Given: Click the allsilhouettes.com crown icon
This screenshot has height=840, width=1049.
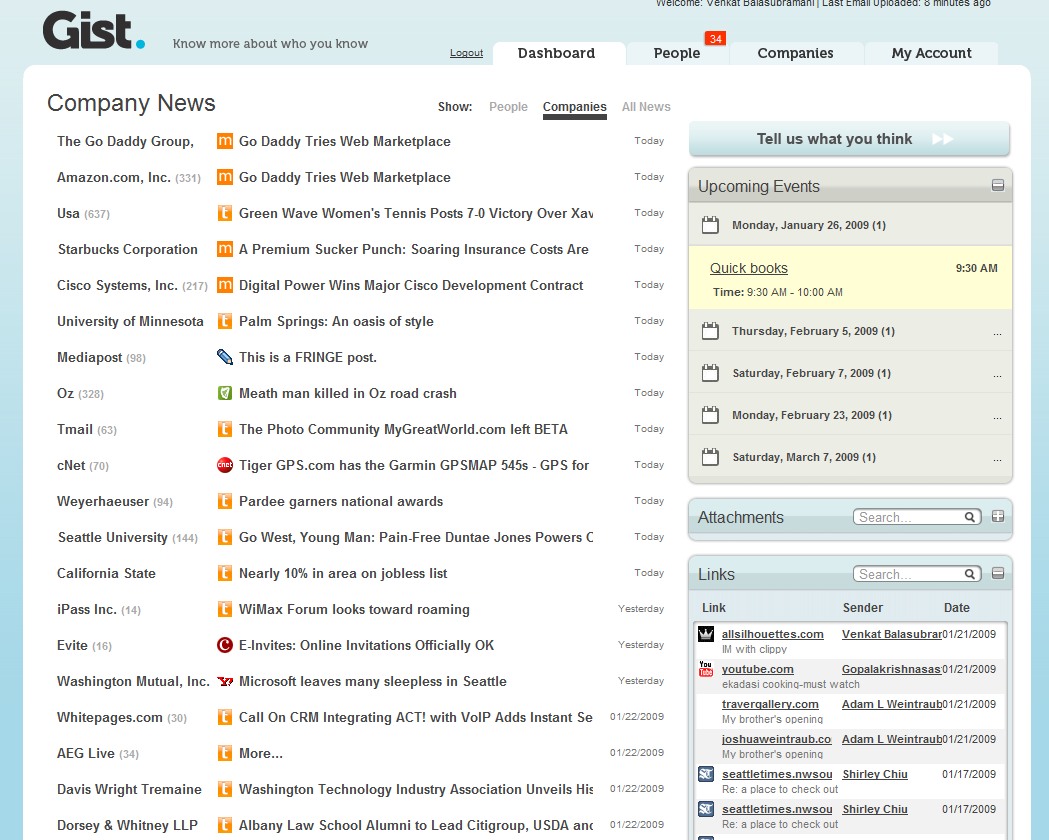Looking at the screenshot, I should (706, 634).
